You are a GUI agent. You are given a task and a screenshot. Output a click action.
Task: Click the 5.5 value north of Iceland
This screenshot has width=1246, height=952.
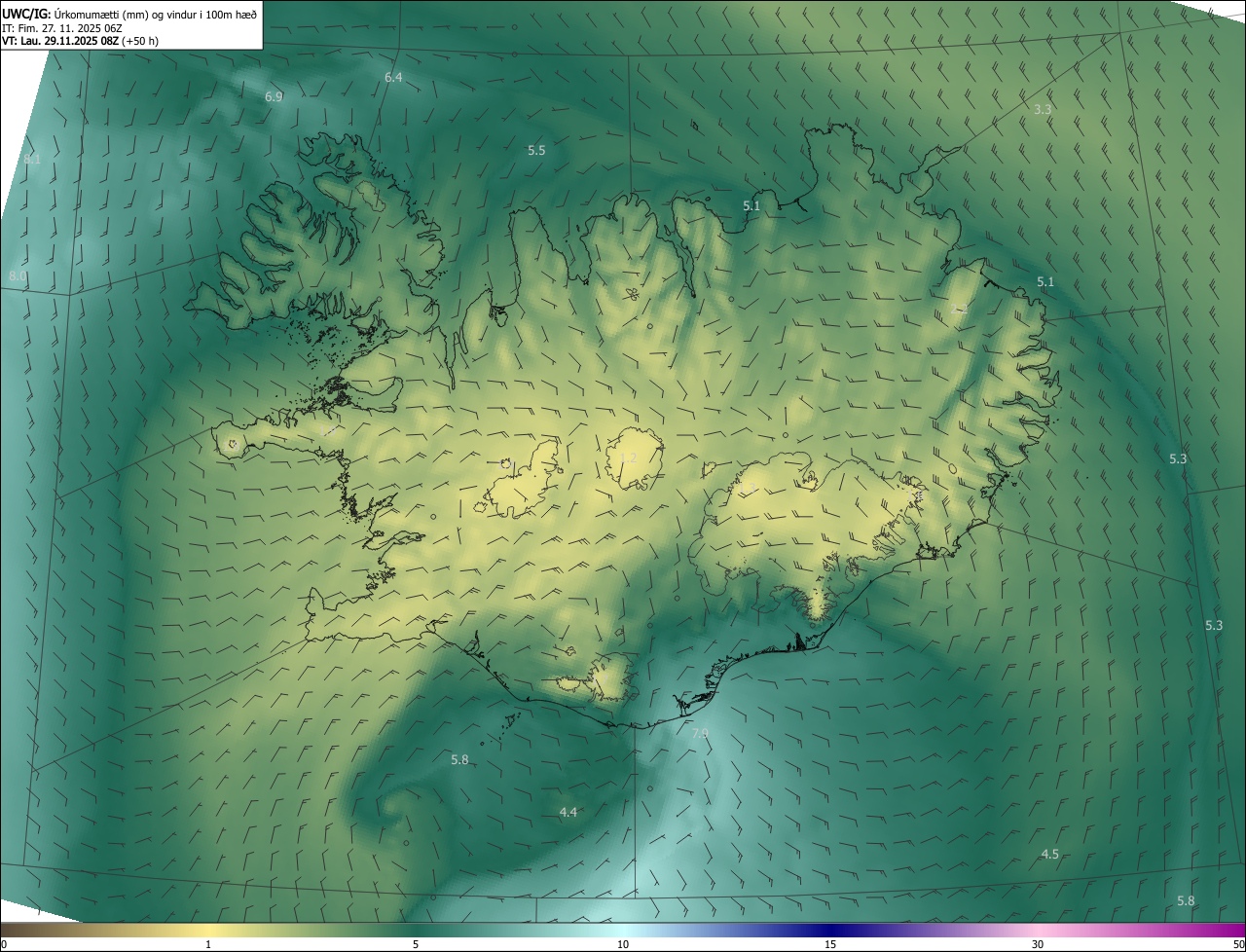[x=536, y=150]
